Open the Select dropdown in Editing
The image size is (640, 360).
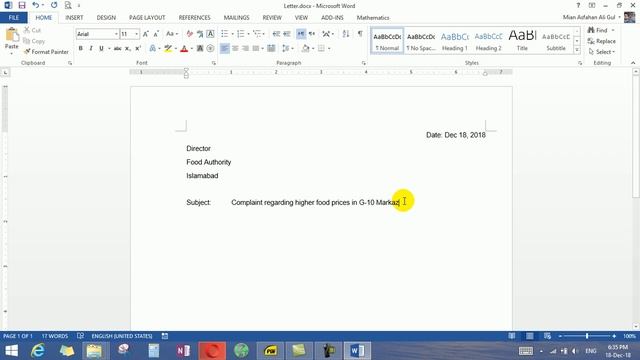(x=602, y=52)
